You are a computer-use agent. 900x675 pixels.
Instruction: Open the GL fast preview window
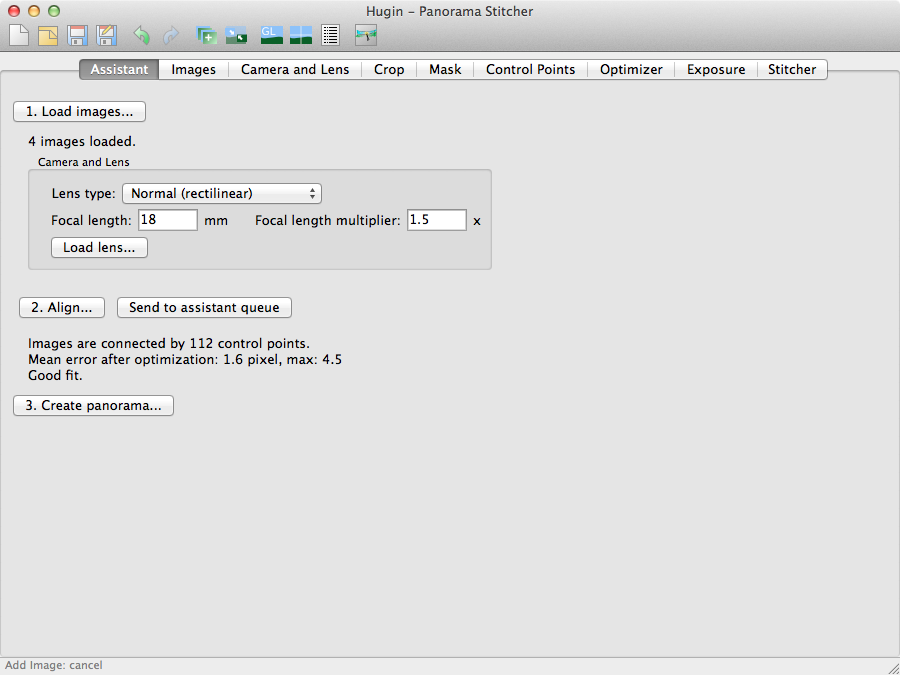271,36
